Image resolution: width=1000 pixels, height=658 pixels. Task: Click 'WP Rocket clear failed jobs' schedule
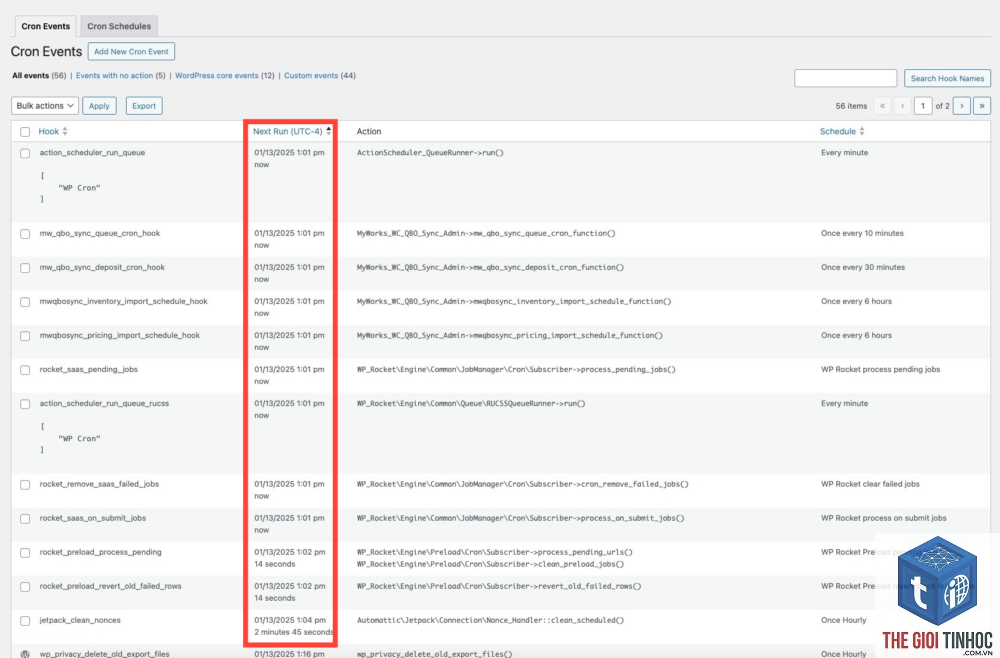[870, 484]
